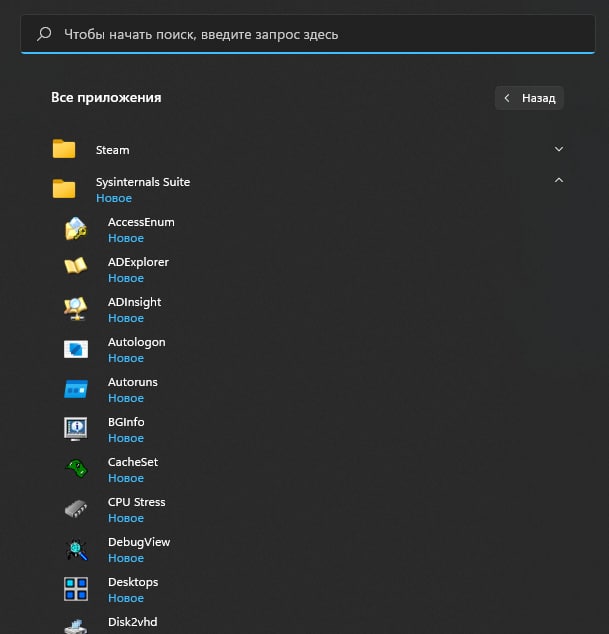Click the ADInsight app name
The image size is (609, 634).
click(135, 302)
